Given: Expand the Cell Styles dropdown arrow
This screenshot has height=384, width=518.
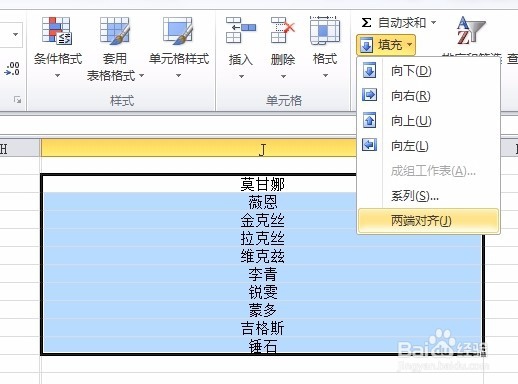Looking at the screenshot, I should [x=178, y=76].
